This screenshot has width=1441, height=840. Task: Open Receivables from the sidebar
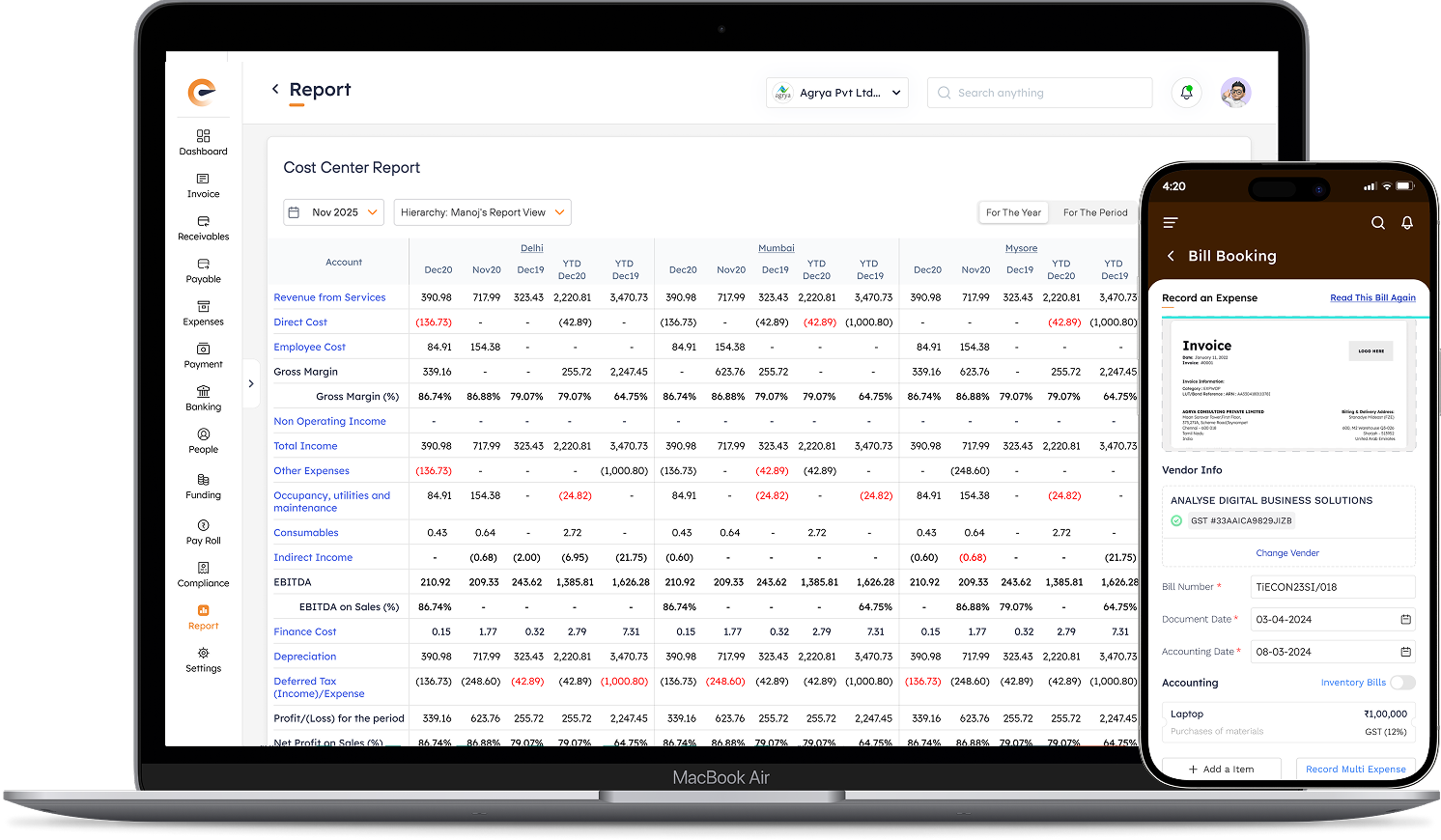[203, 222]
